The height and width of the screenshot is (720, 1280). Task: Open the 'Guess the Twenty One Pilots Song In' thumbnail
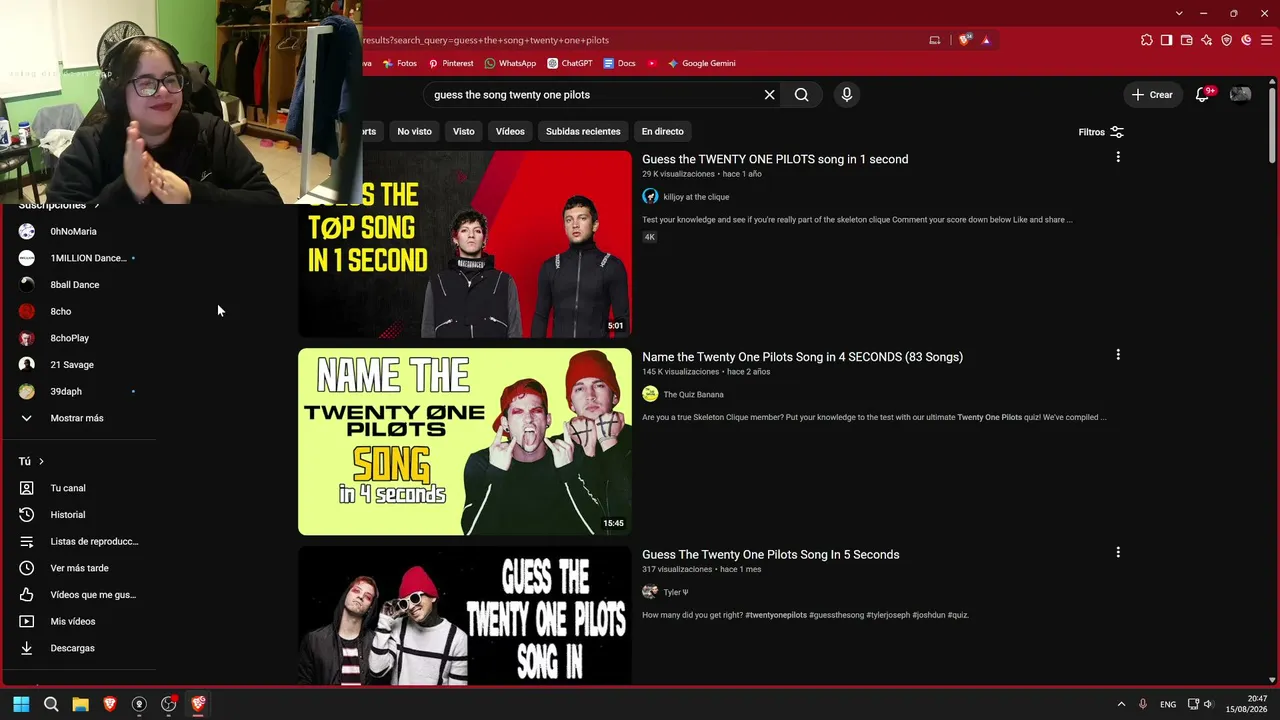click(465, 616)
